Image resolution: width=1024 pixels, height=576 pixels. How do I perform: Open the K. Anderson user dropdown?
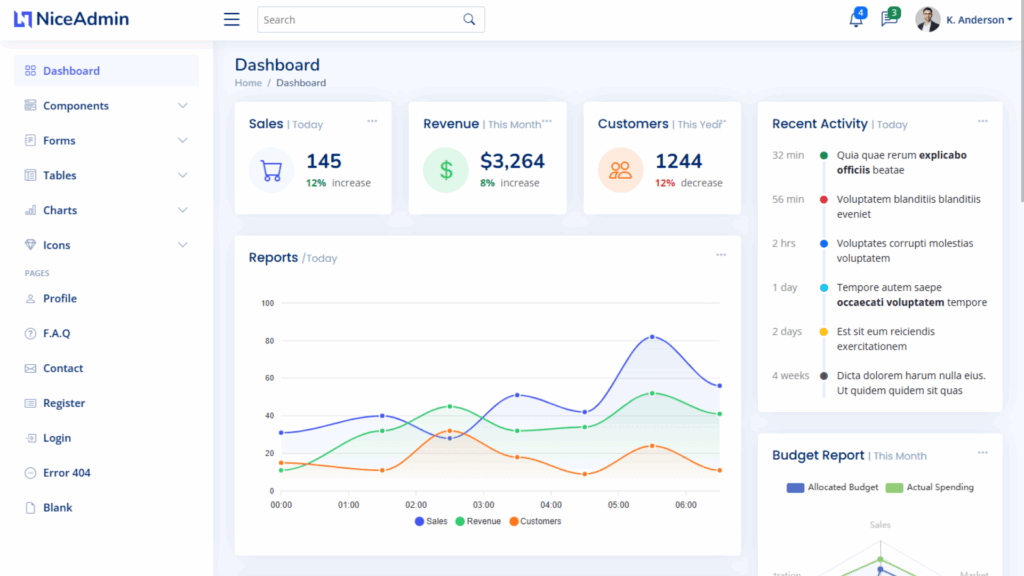click(x=979, y=20)
